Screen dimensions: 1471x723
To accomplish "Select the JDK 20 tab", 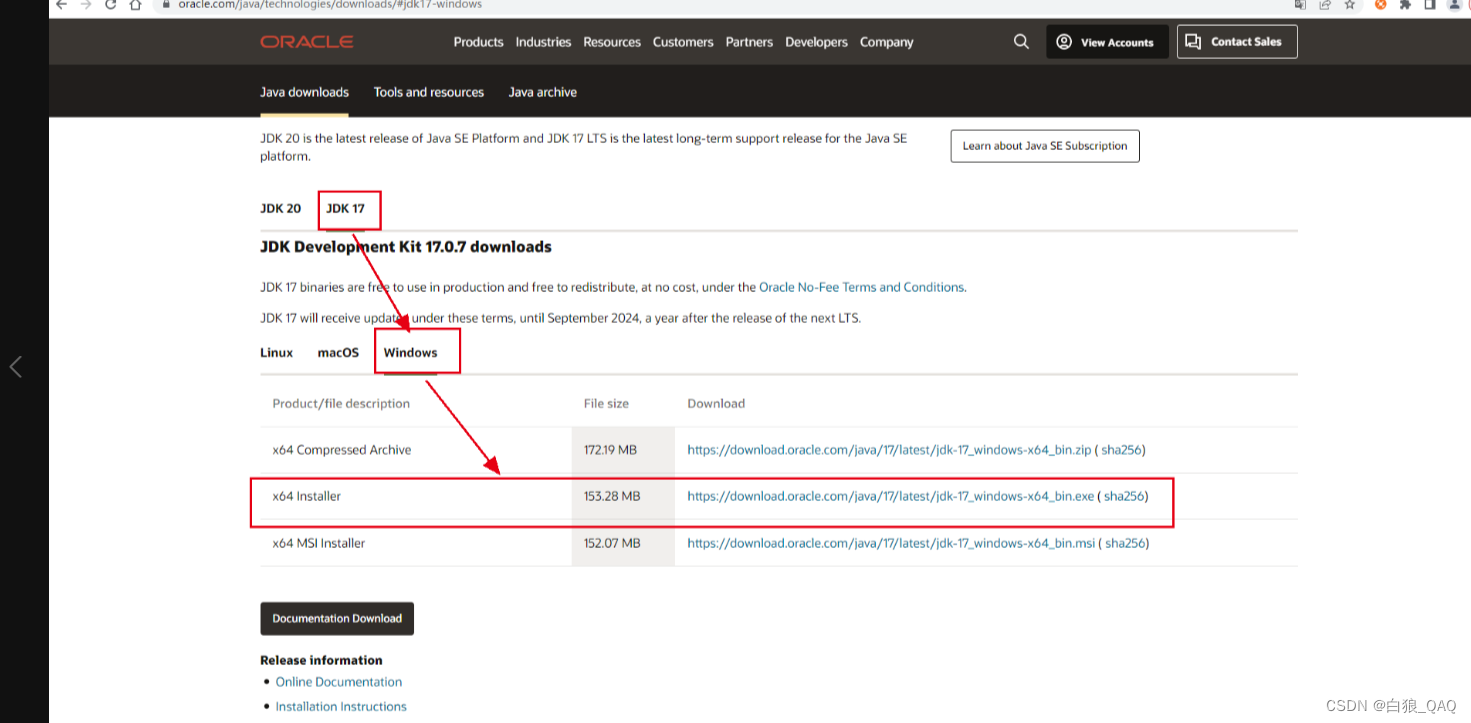I will point(280,208).
